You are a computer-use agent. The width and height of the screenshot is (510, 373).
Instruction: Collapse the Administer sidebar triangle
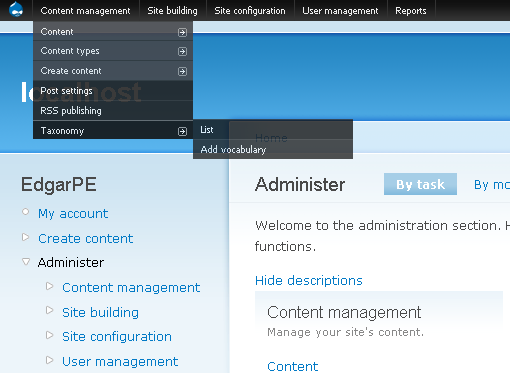pos(26,262)
